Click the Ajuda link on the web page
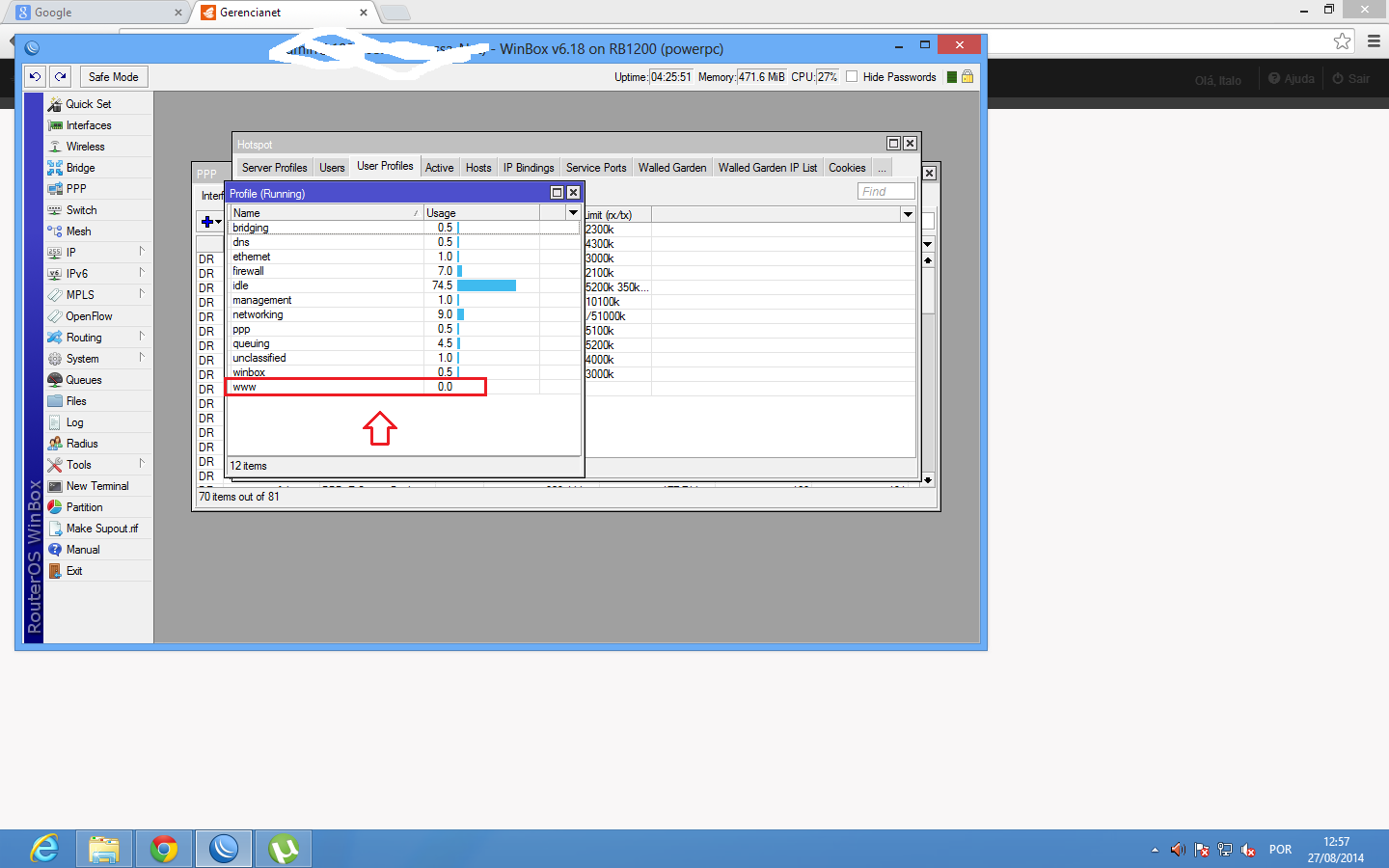 coord(1292,79)
